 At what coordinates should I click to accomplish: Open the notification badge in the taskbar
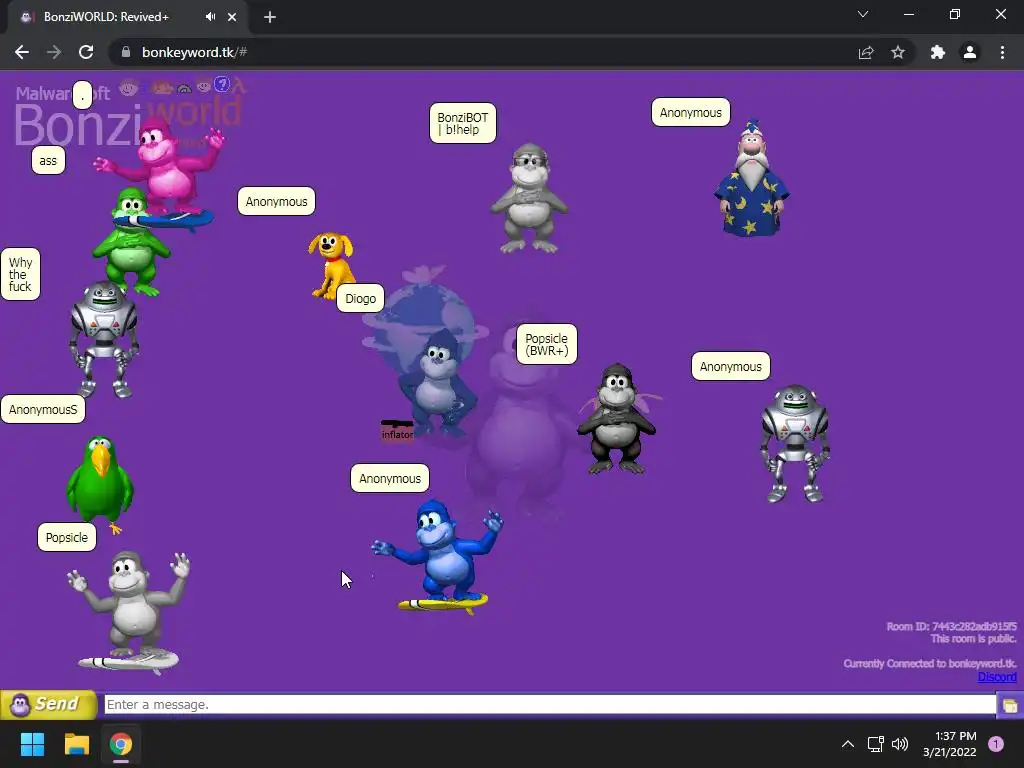tap(996, 744)
